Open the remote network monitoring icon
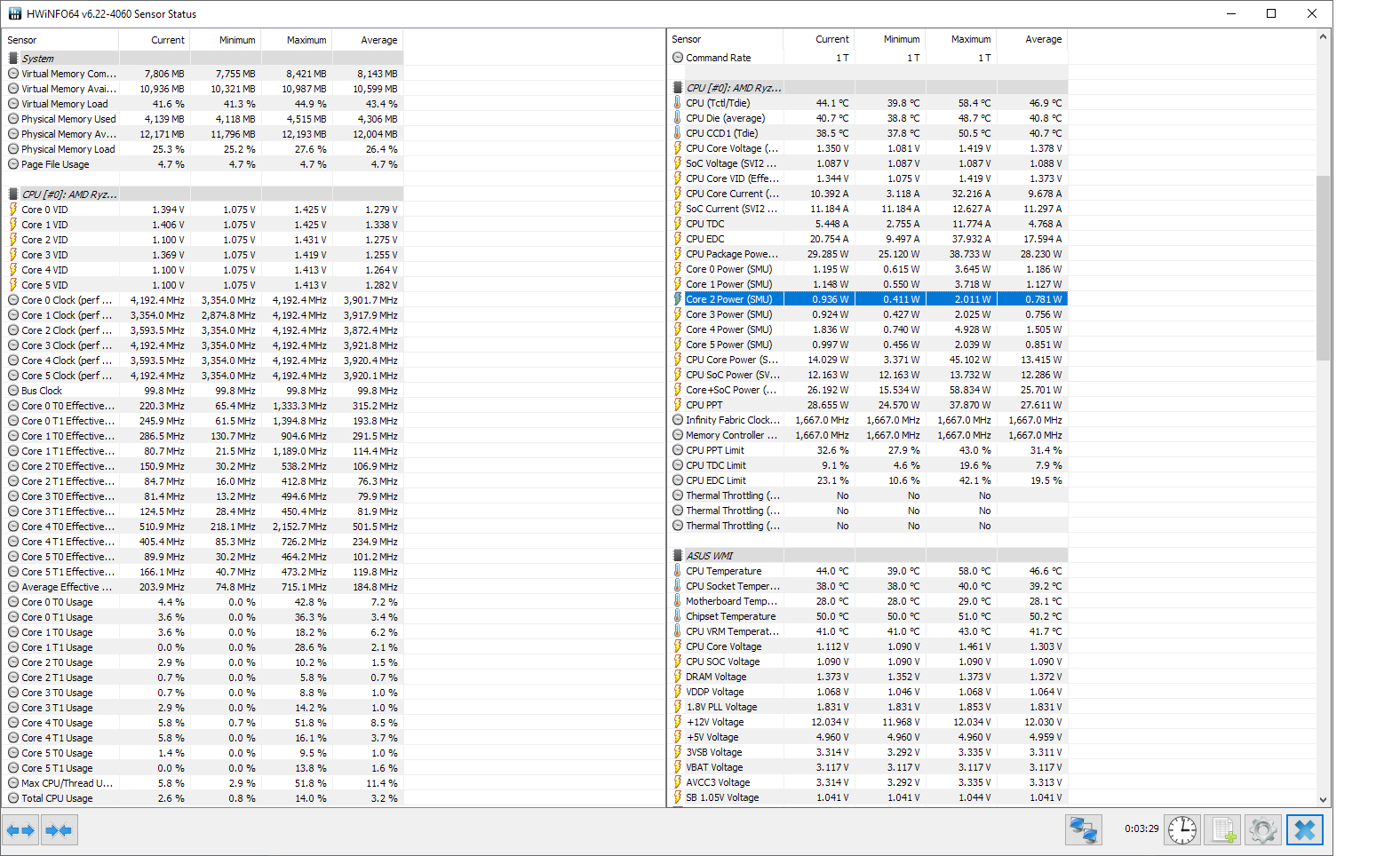The image size is (1400, 856). (1083, 830)
